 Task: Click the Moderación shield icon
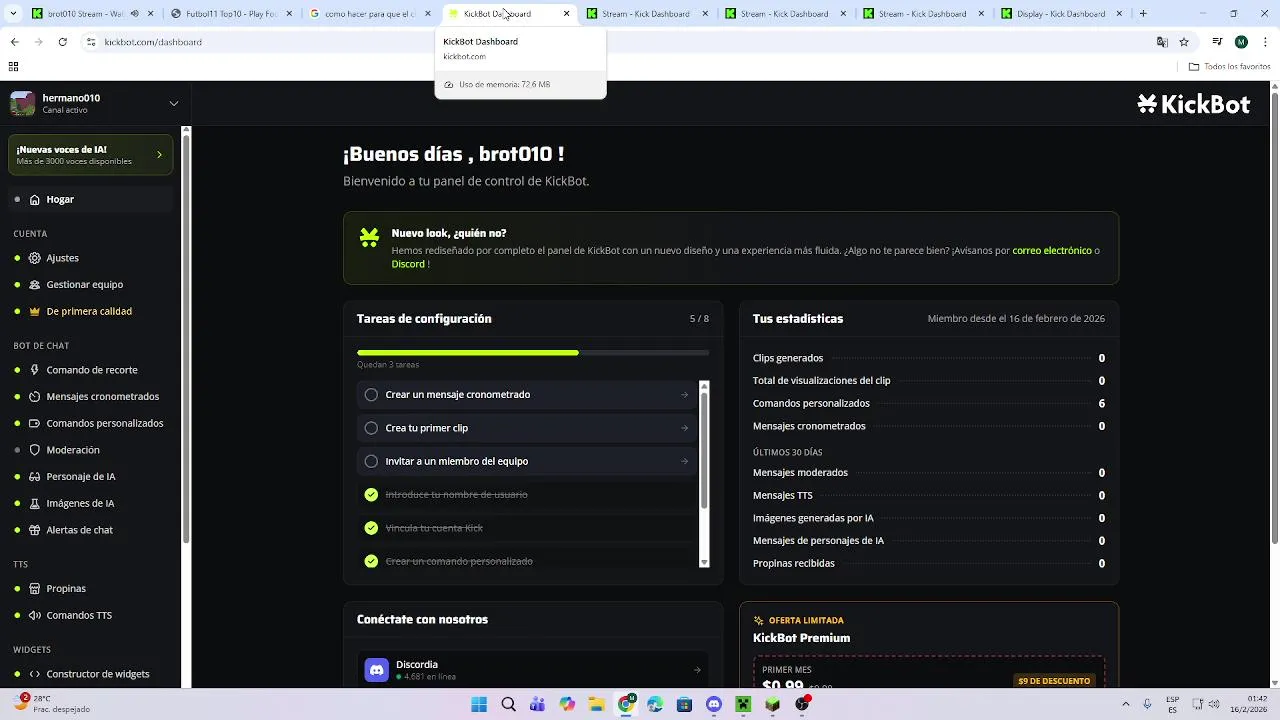(35, 450)
